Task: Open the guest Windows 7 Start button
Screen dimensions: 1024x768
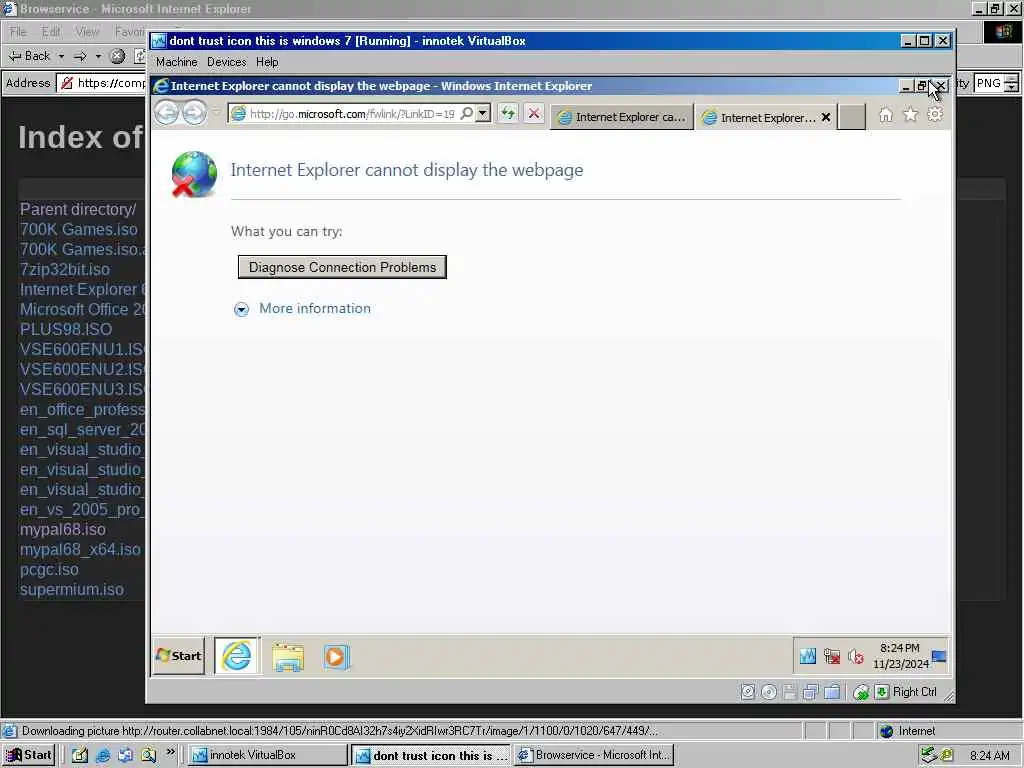Action: (179, 656)
